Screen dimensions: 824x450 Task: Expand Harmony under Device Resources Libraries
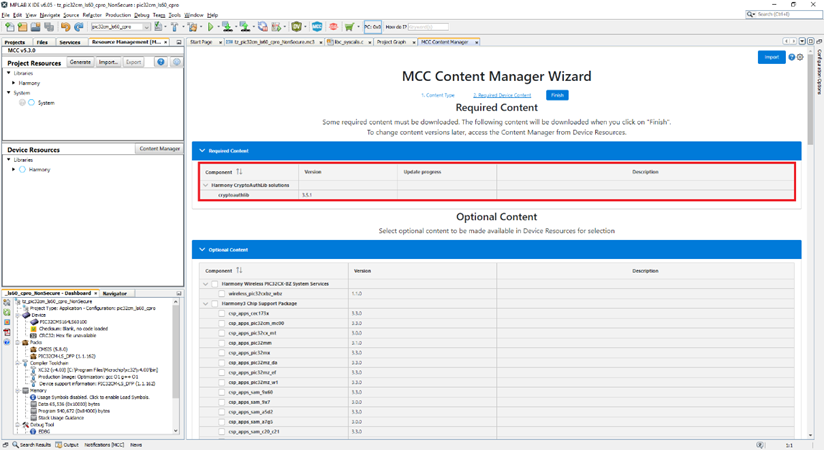coord(14,169)
